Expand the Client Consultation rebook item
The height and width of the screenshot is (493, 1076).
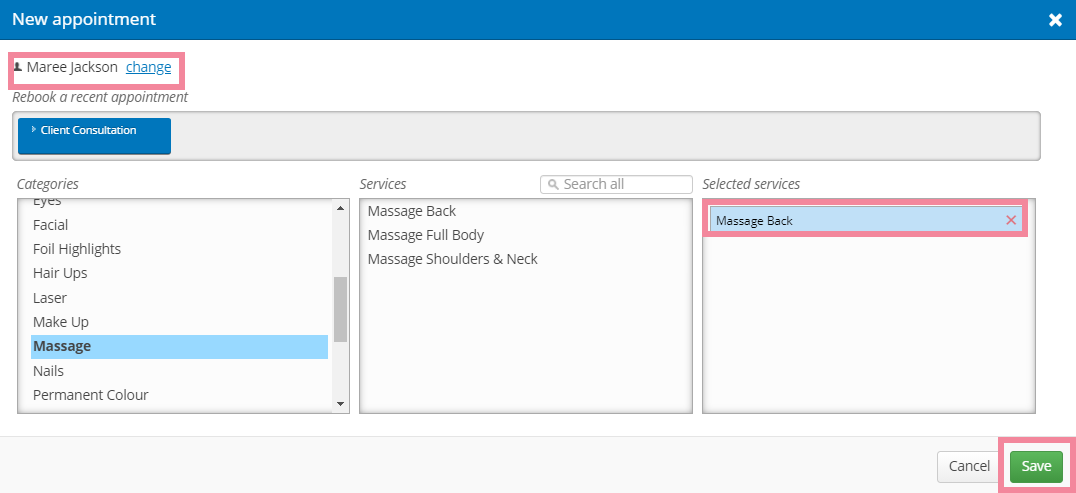click(x=94, y=136)
